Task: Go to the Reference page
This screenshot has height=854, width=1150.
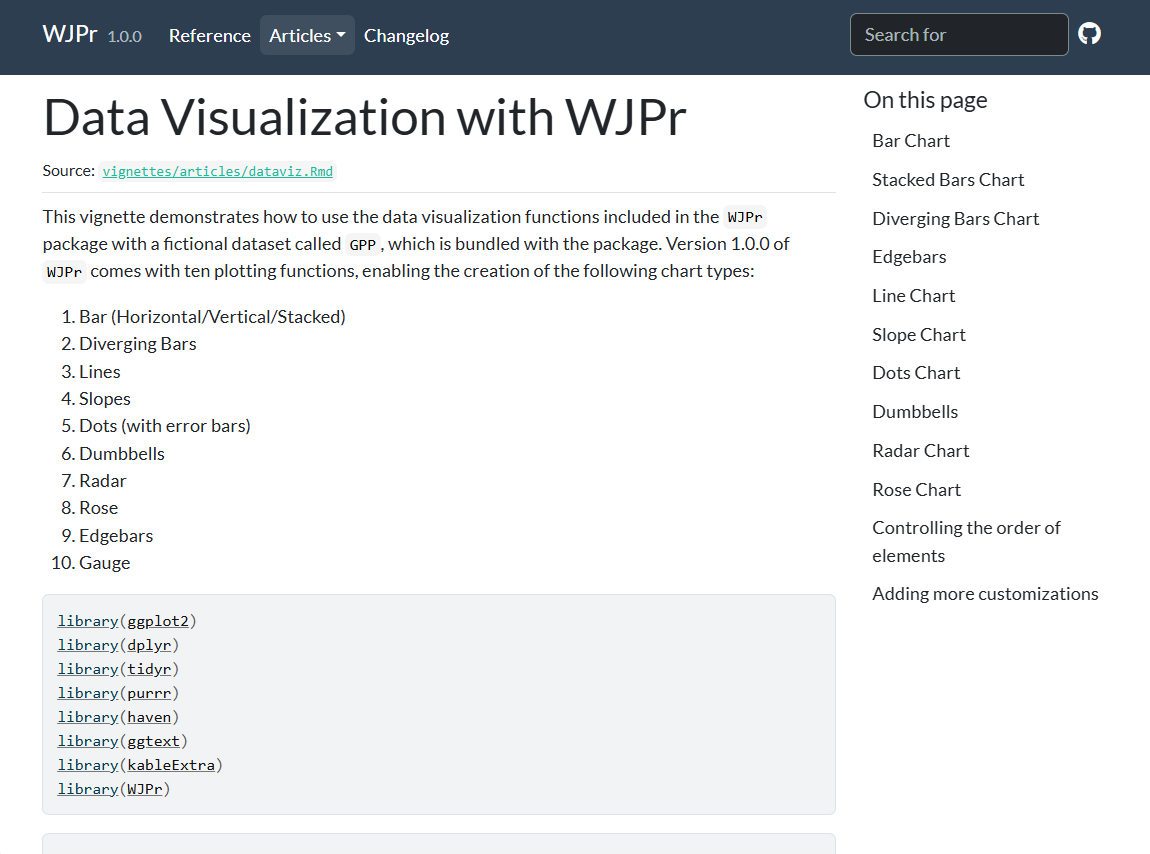Action: (210, 35)
